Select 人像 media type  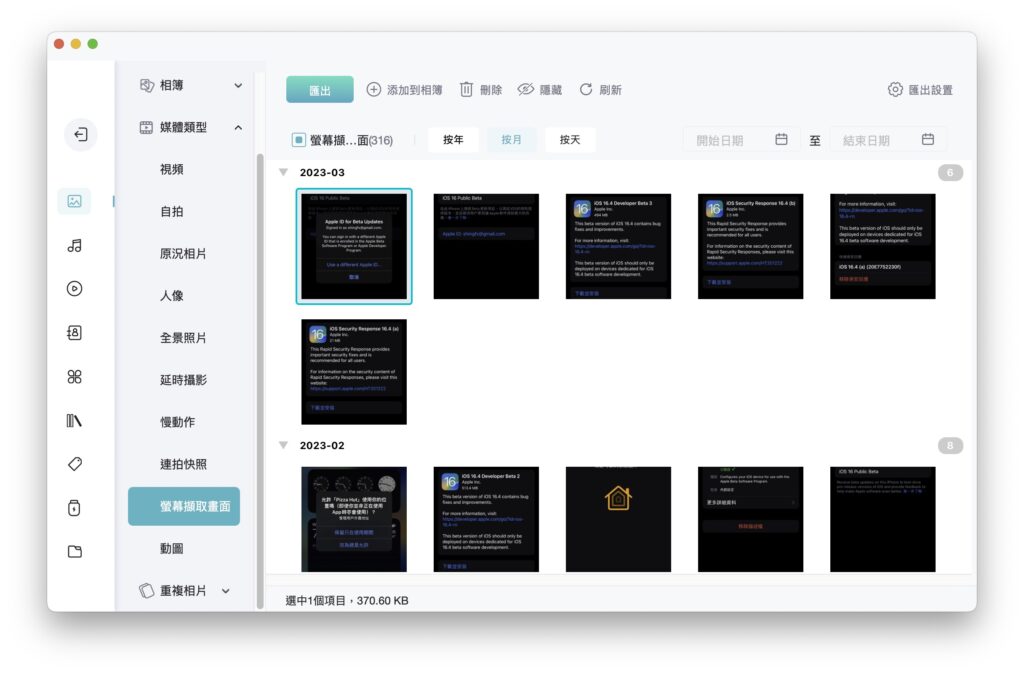click(172, 296)
